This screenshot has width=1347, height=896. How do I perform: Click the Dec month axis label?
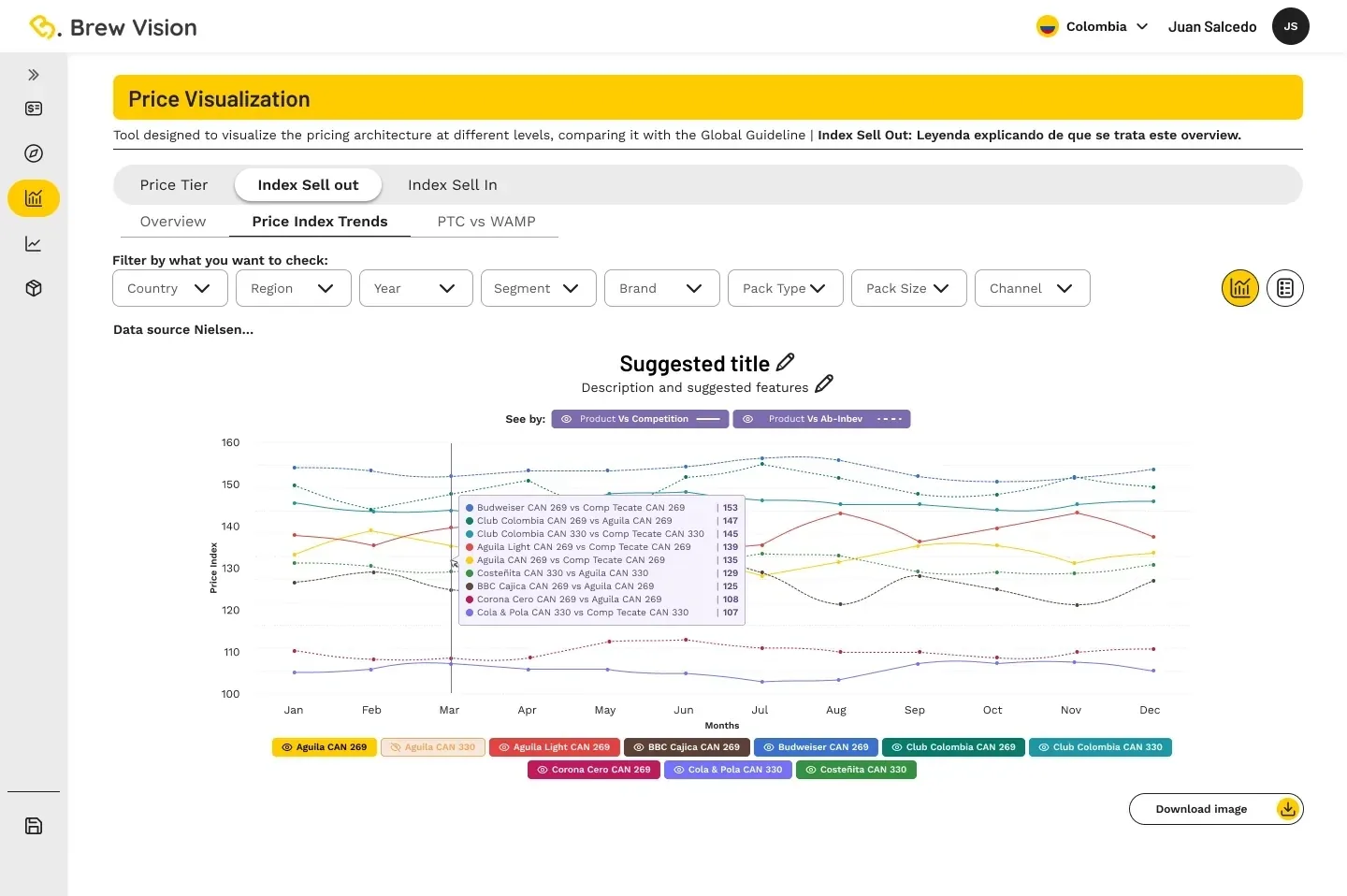point(1150,710)
